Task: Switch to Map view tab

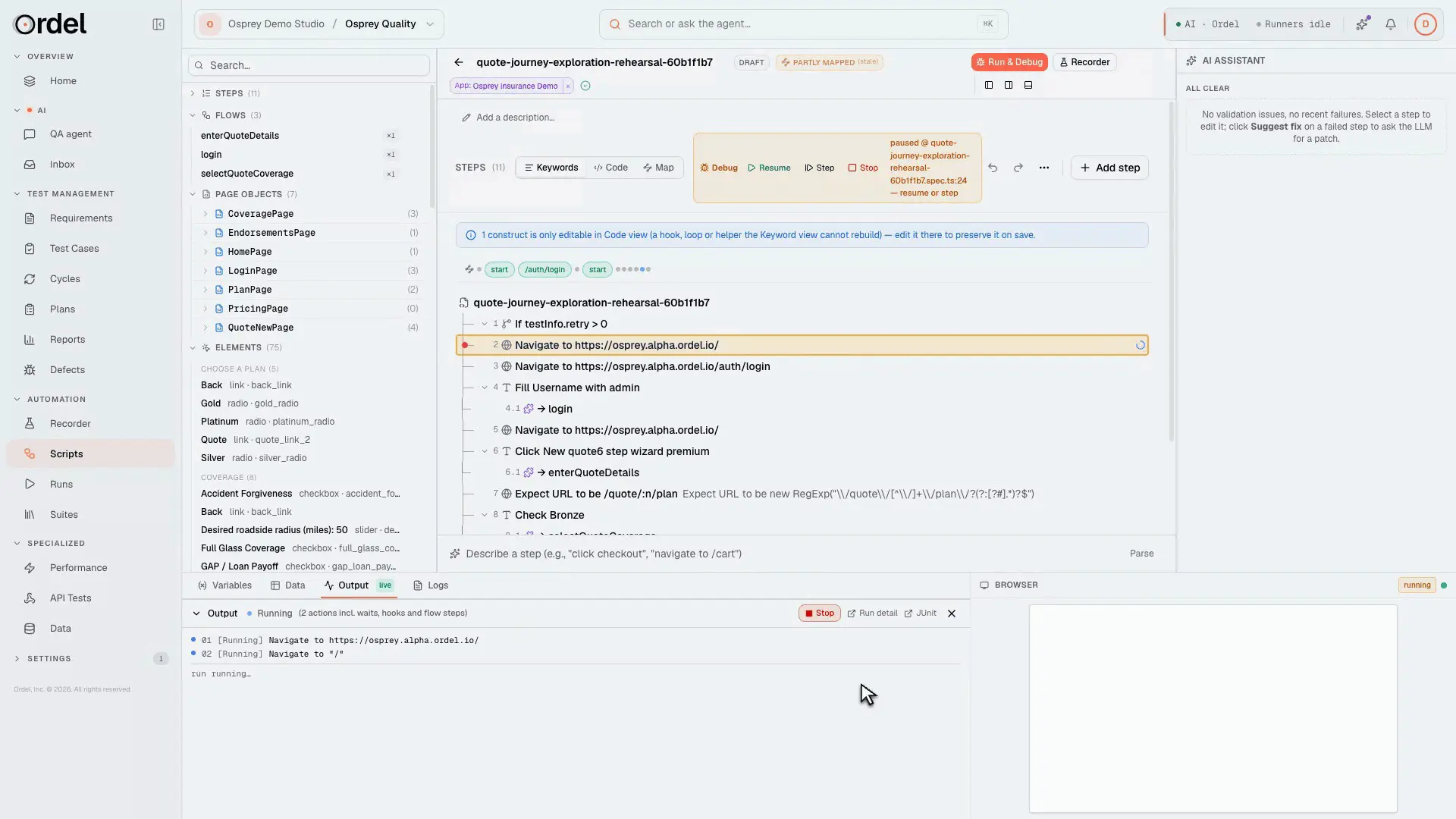Action: [658, 168]
